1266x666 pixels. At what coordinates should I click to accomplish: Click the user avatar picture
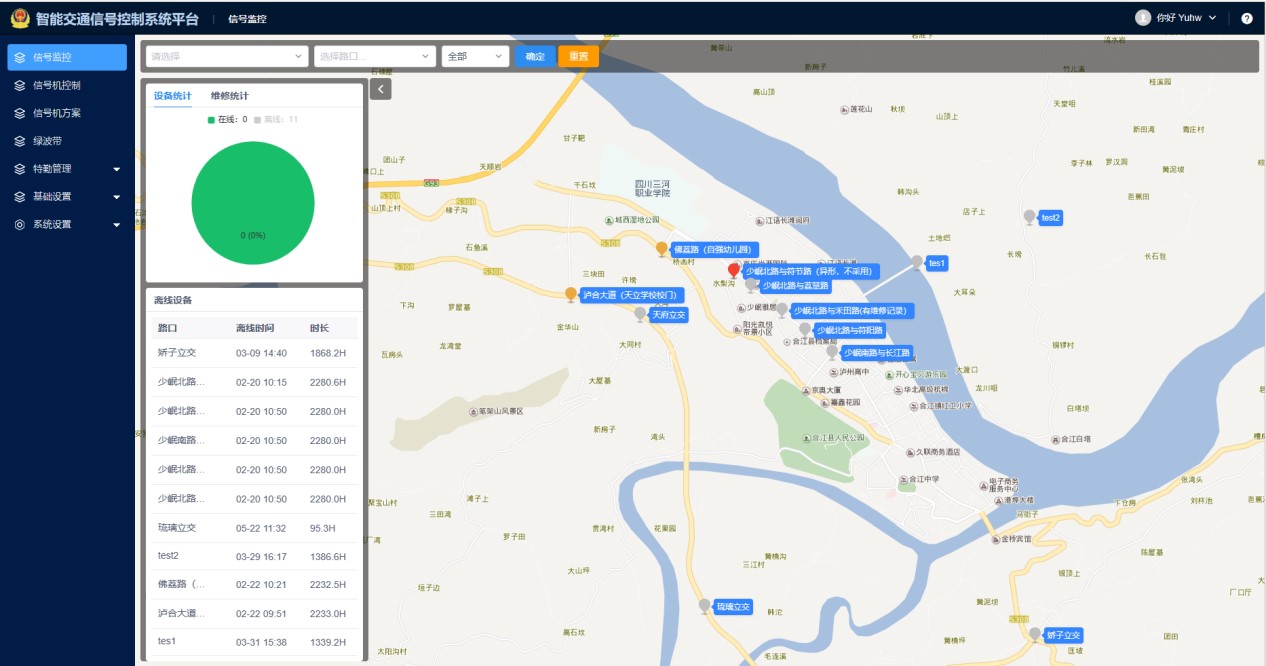tap(1143, 18)
